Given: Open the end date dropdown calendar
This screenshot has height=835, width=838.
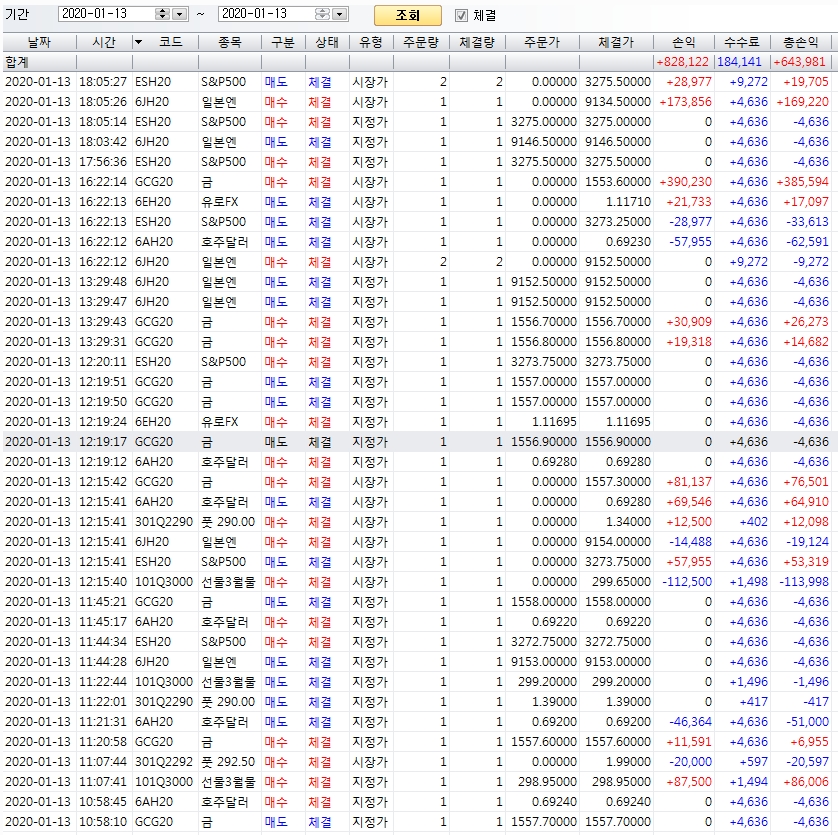Looking at the screenshot, I should [340, 14].
